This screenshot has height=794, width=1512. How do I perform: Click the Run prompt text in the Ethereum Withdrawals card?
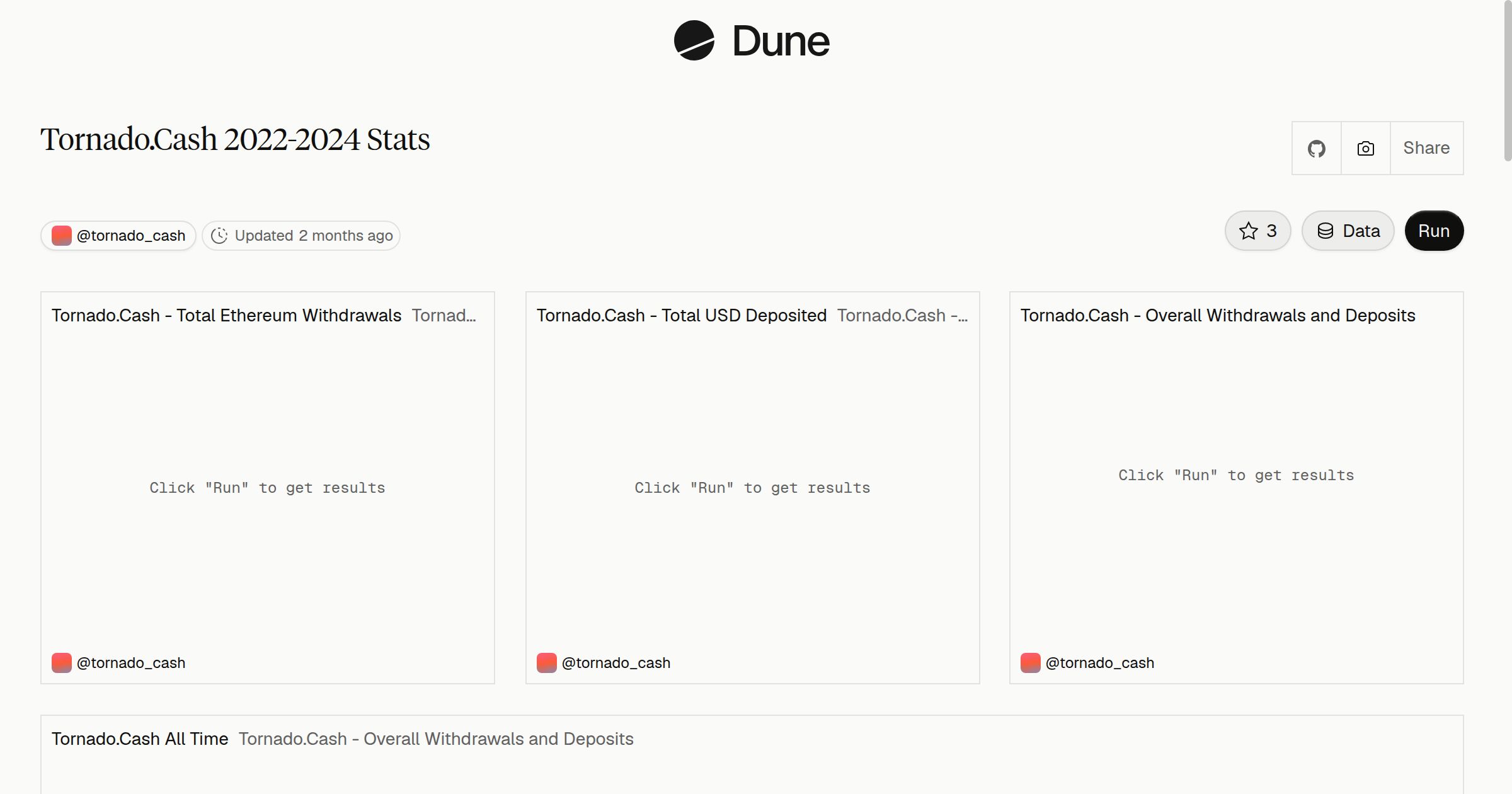[x=267, y=488]
